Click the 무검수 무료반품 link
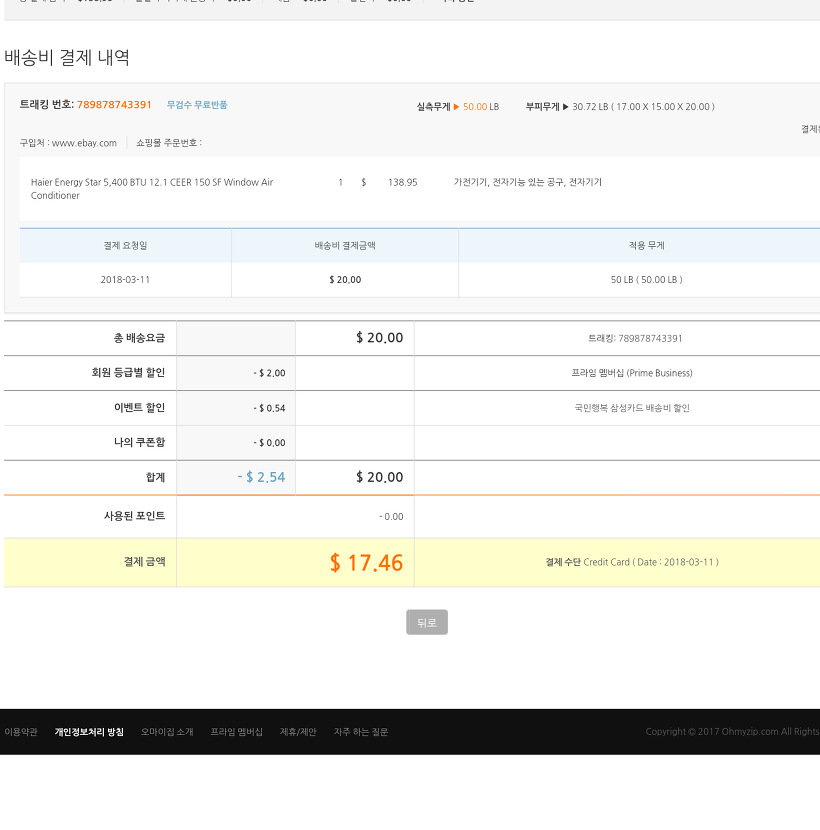Image resolution: width=820 pixels, height=830 pixels. coord(197,105)
